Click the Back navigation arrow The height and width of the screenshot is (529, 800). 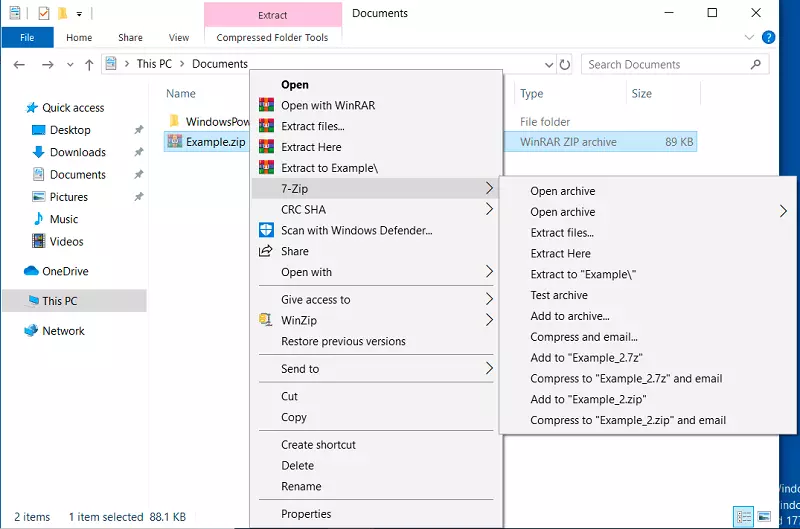click(19, 65)
